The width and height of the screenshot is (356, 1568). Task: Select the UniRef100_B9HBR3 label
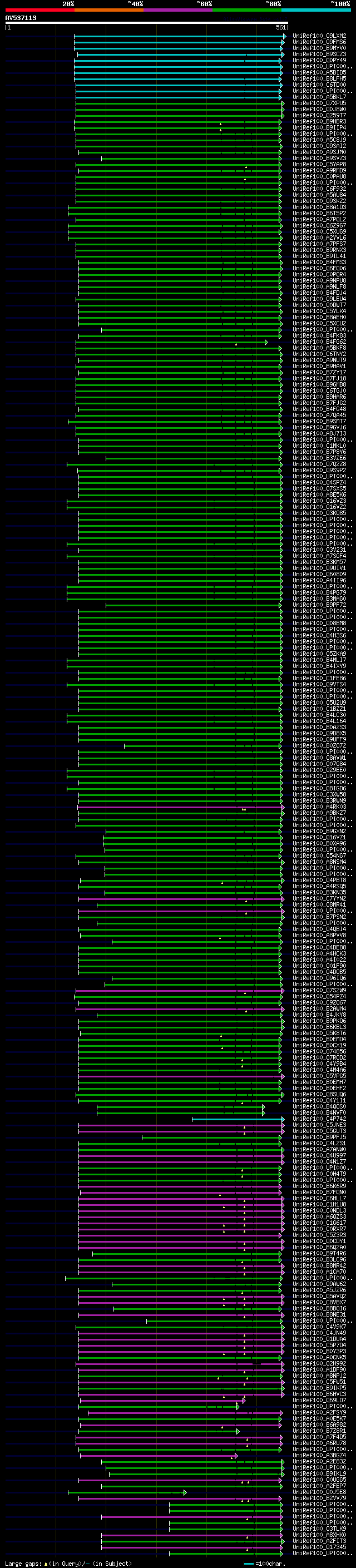tap(319, 122)
